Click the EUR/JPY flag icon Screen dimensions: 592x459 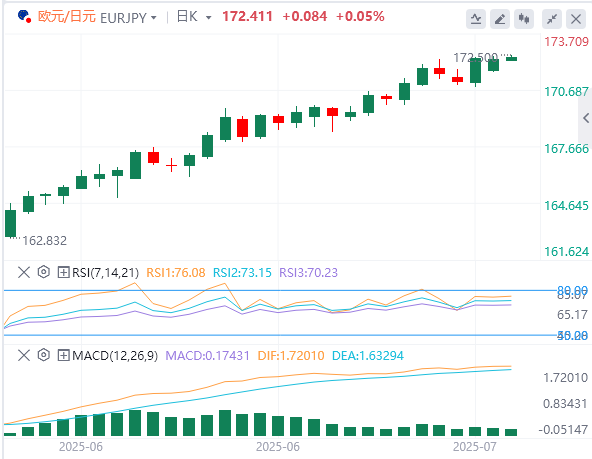pos(25,16)
